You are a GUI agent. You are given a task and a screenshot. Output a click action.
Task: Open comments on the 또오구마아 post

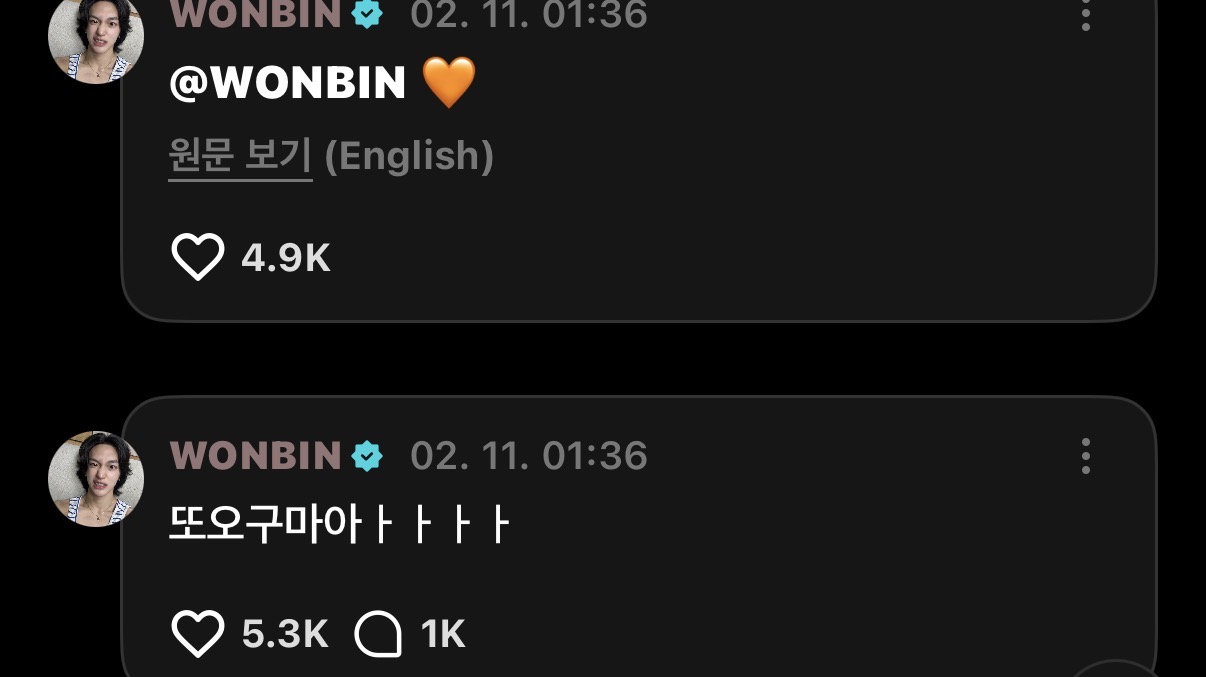click(378, 634)
